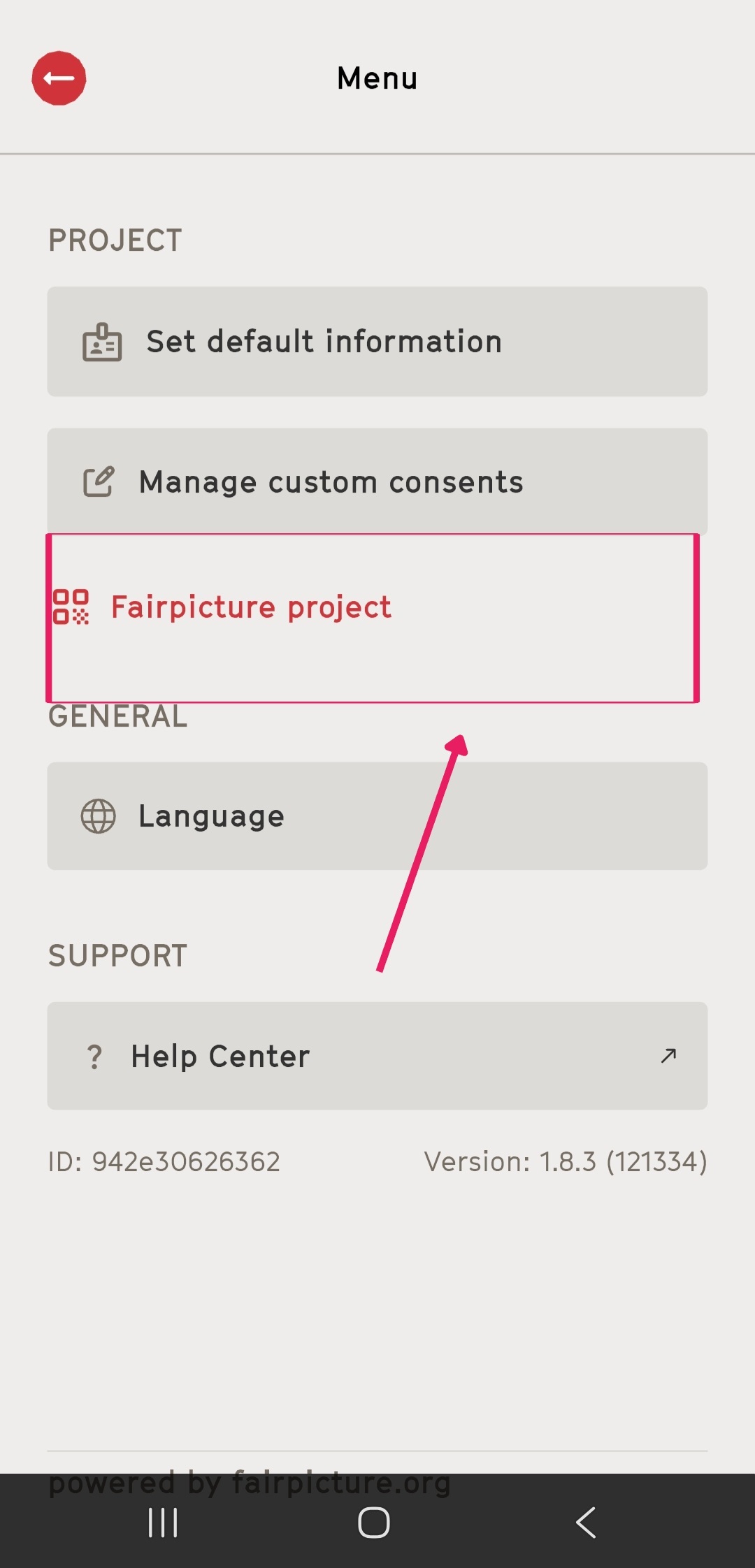Select the Fairpicture project label

pyautogui.click(x=251, y=607)
